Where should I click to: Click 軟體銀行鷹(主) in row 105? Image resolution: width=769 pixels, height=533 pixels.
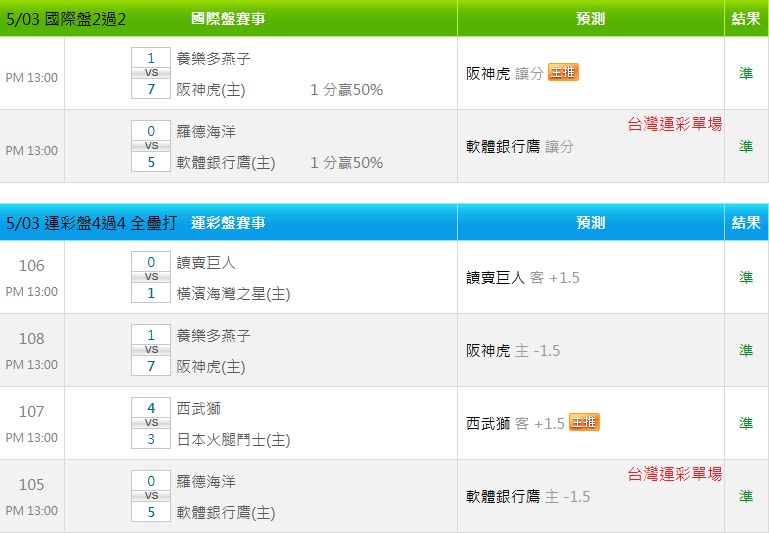(226, 513)
